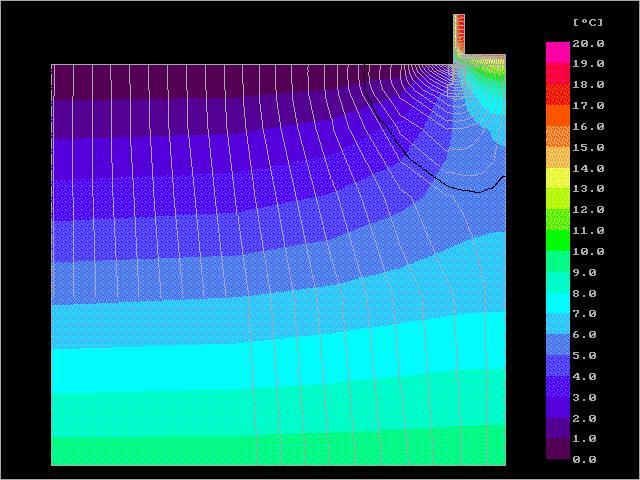
Task: Click the 20.0 legend value
Action: [588, 44]
